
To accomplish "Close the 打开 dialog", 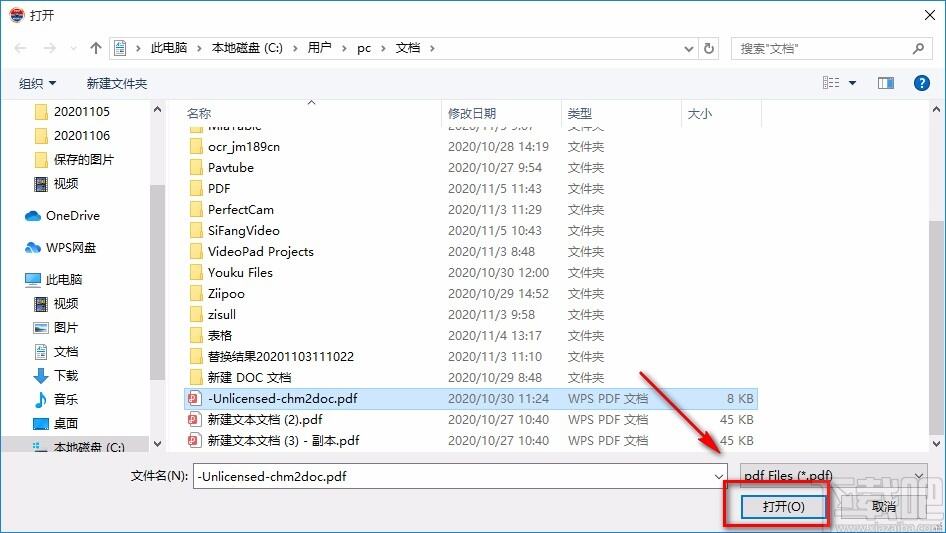I will point(930,15).
